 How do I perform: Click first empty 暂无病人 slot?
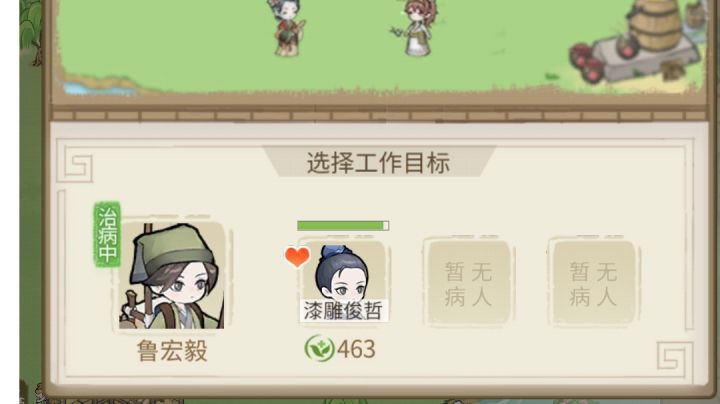coord(468,283)
